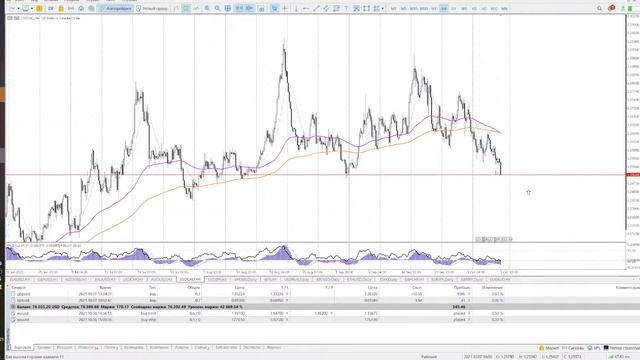Open the XAUUSD,H1 chart tab

tap(105, 280)
